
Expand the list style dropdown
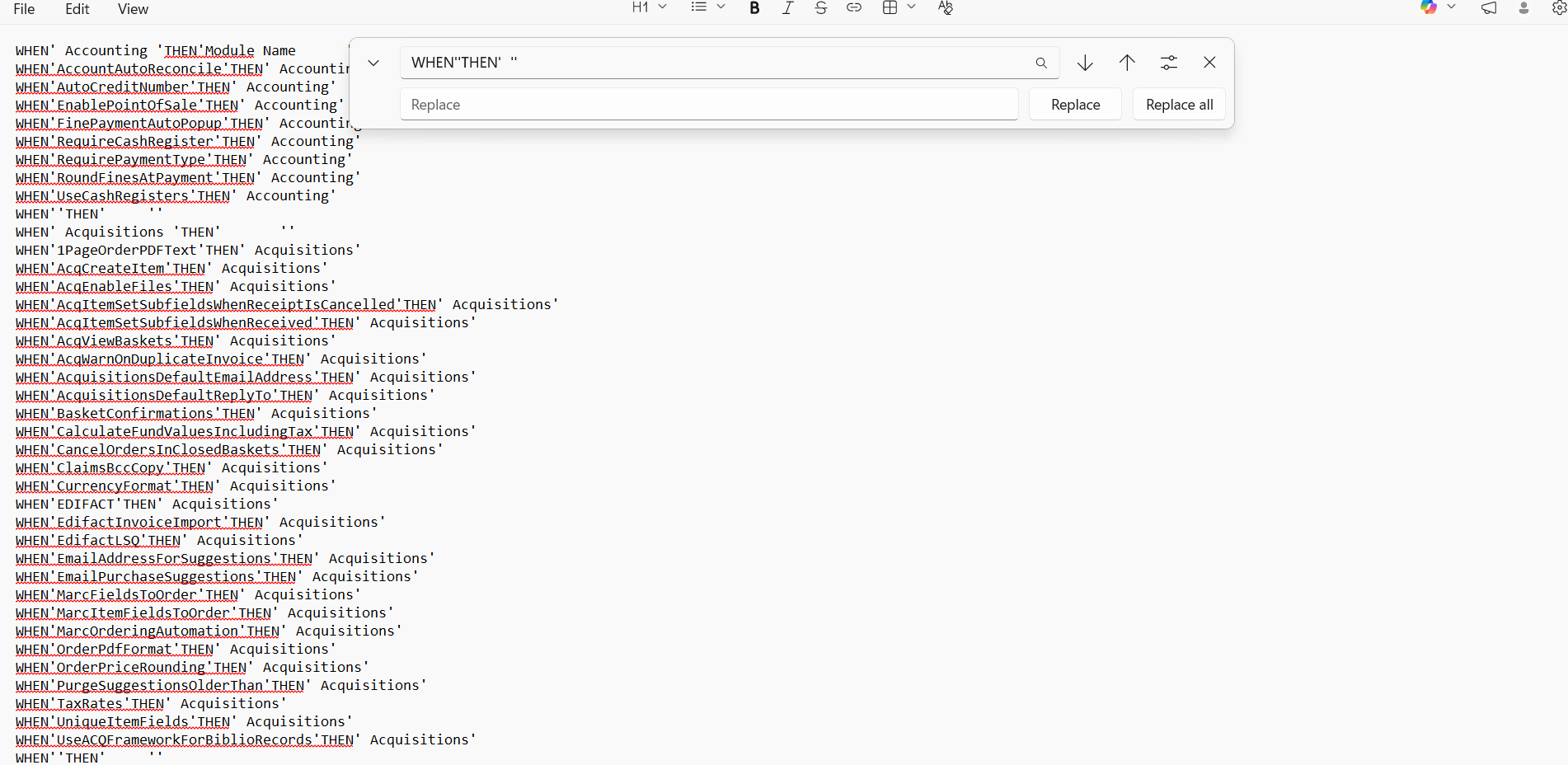pyautogui.click(x=707, y=7)
